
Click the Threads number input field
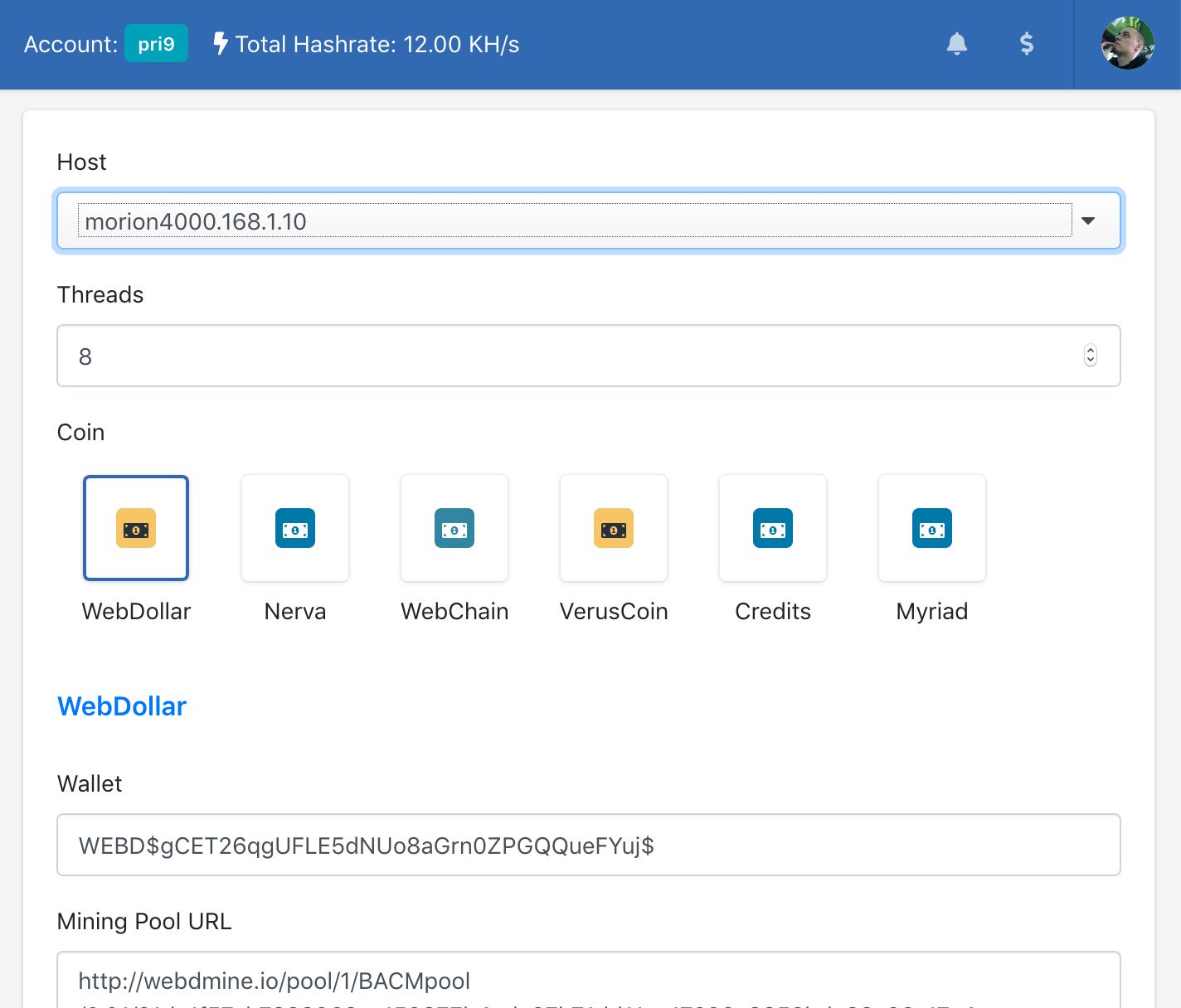589,356
